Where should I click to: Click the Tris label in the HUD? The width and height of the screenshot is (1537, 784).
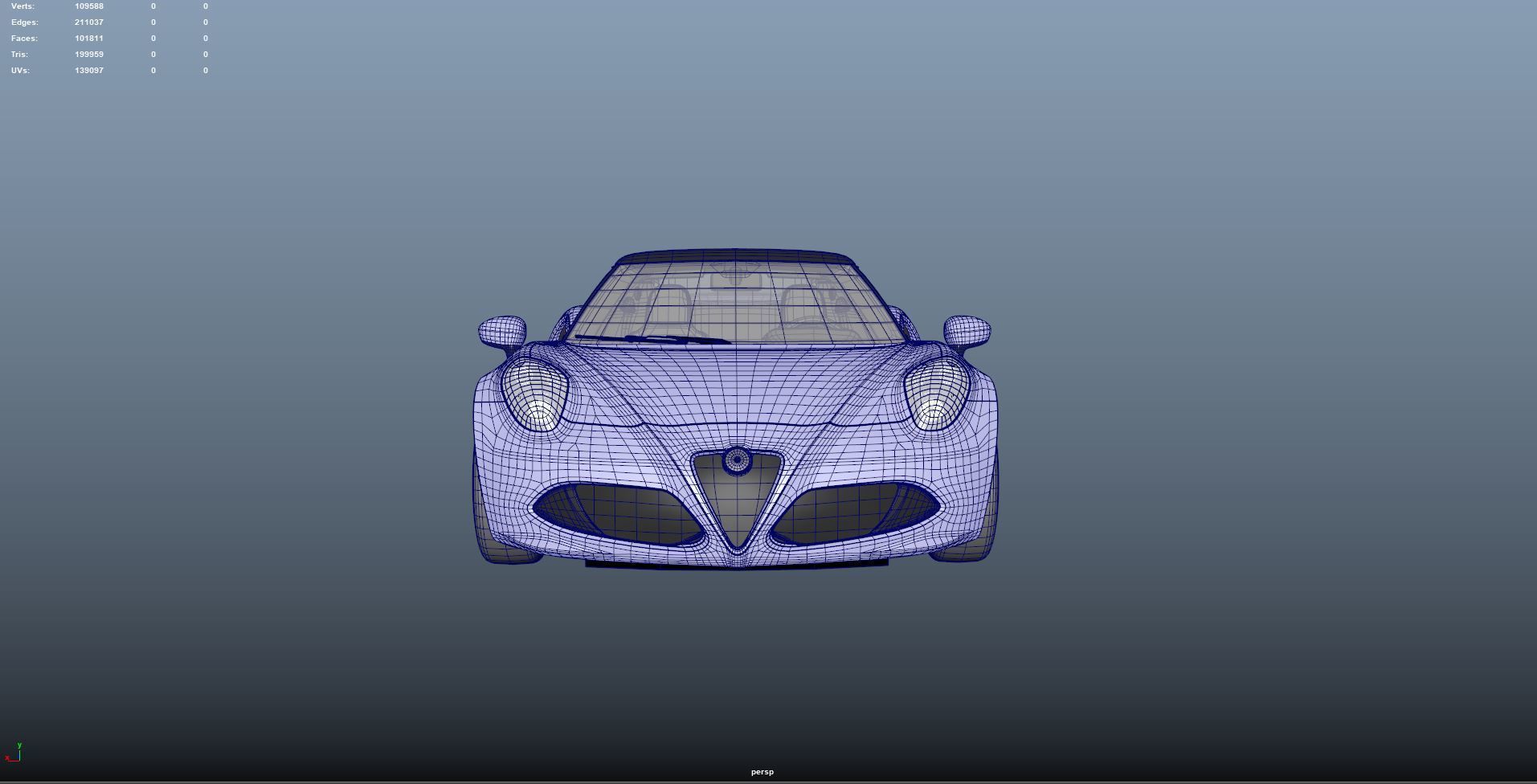[x=19, y=55]
